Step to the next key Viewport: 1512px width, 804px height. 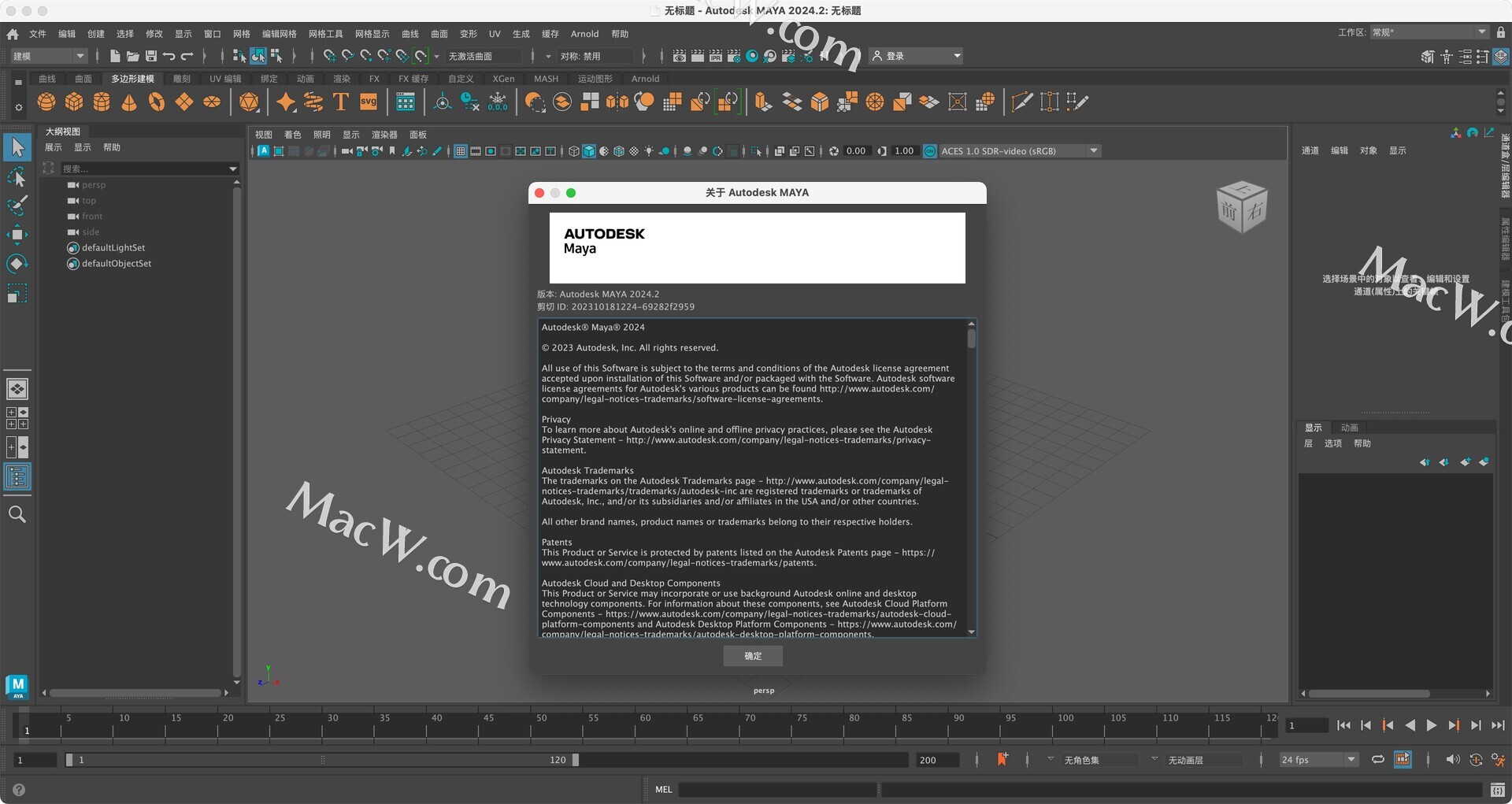1454,725
